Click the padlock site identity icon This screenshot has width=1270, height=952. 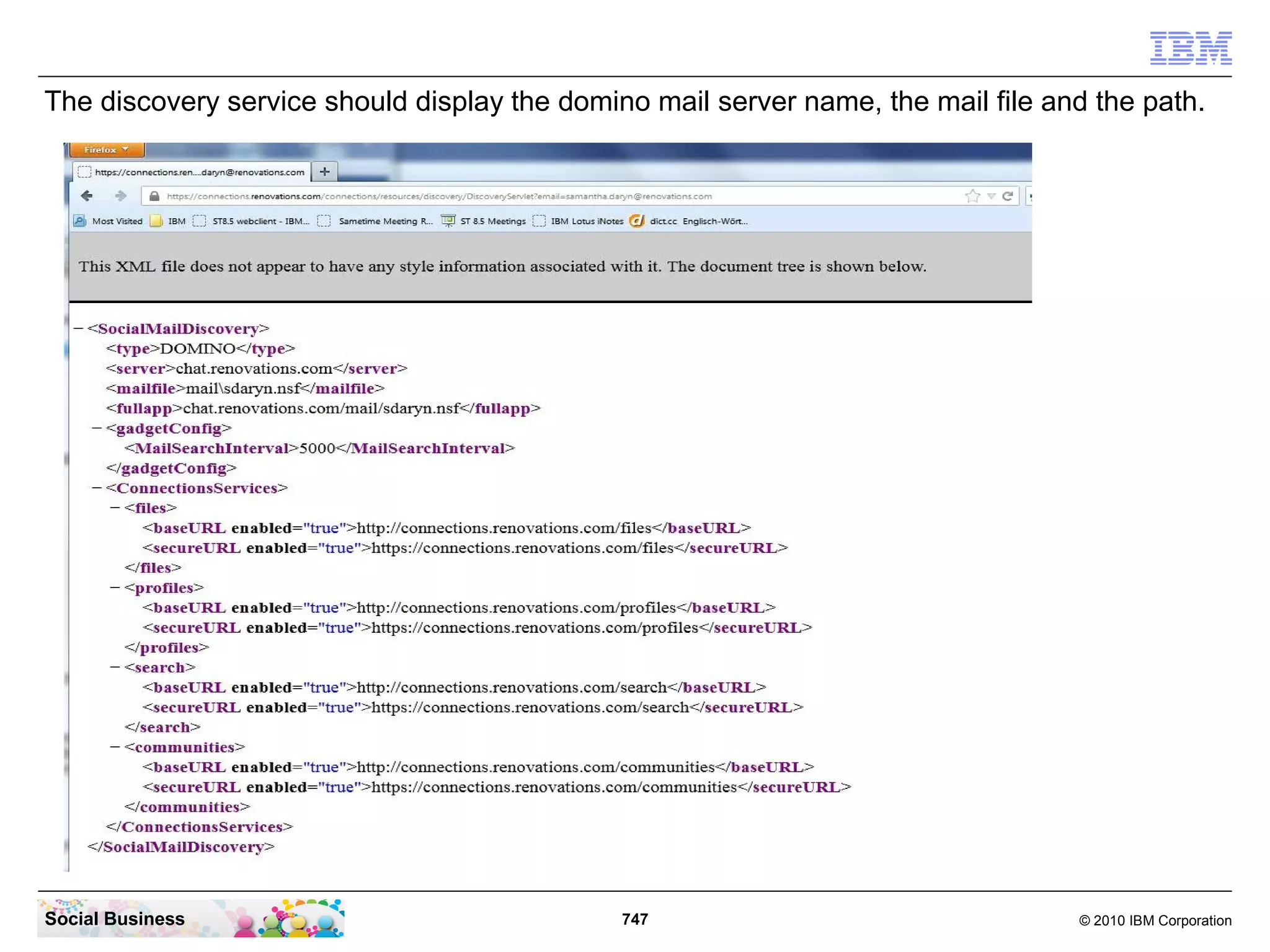click(x=154, y=196)
